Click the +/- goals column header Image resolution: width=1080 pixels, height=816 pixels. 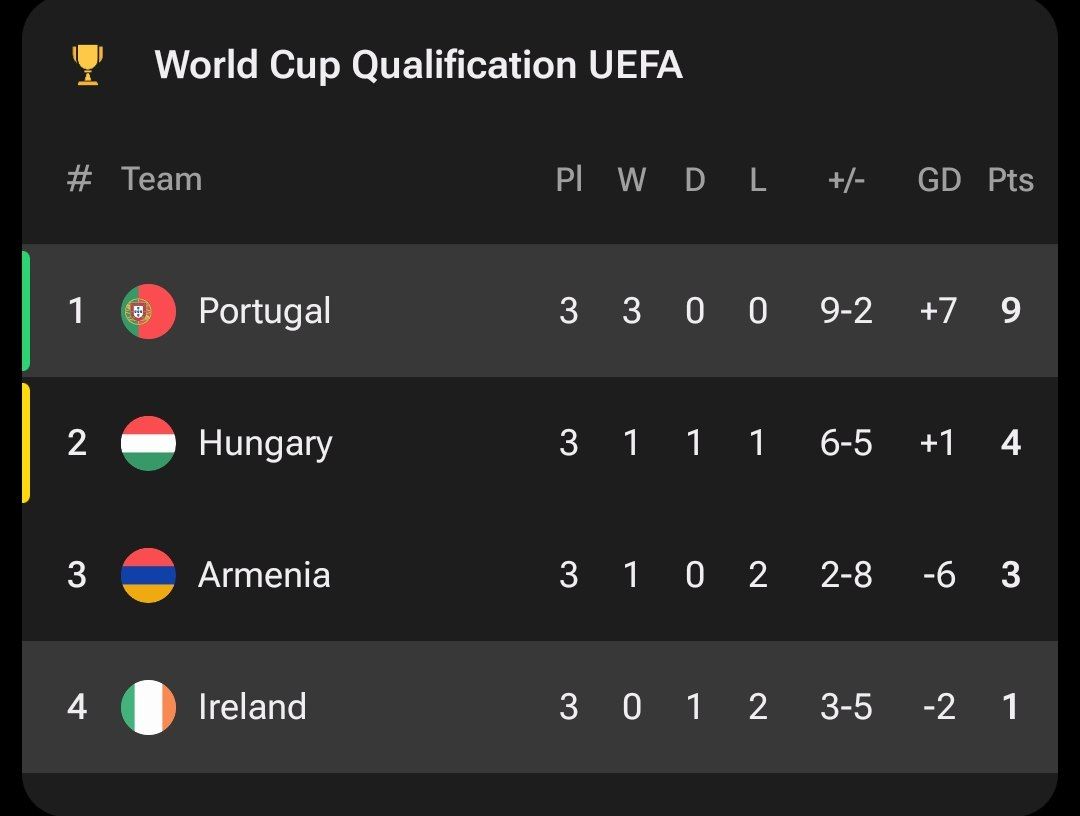[846, 180]
